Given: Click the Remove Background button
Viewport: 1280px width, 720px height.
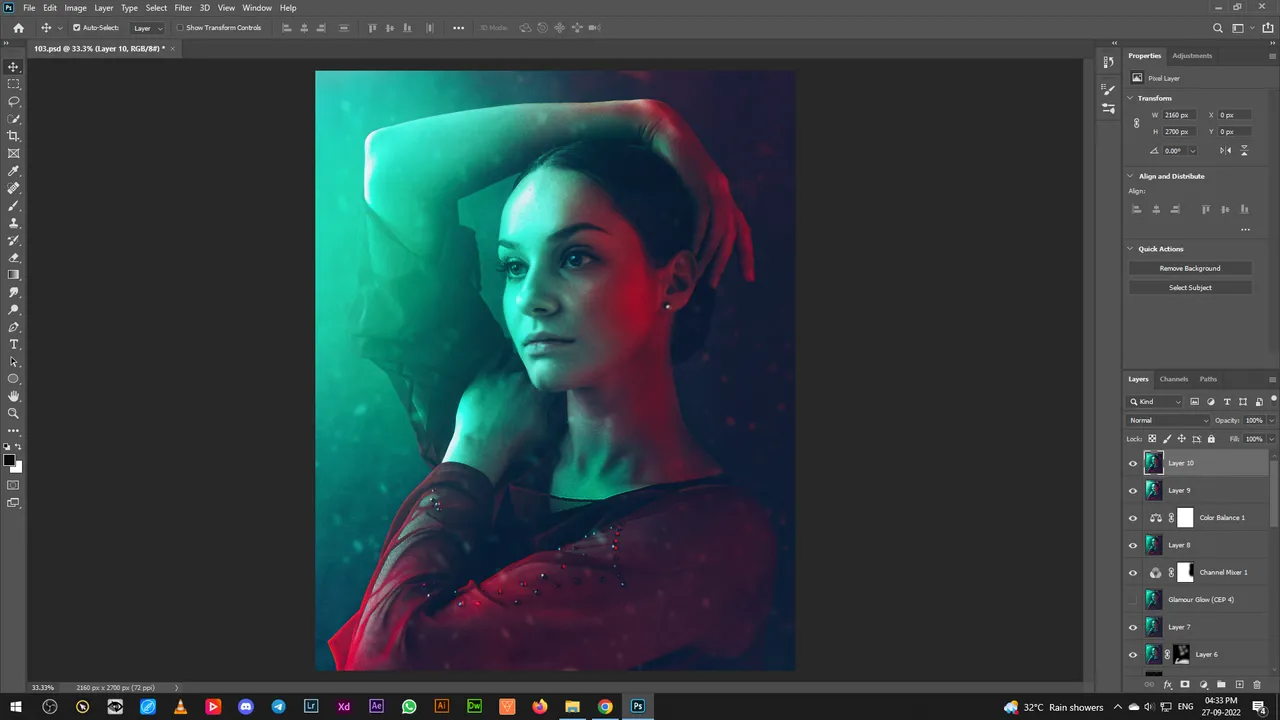Looking at the screenshot, I should [1190, 268].
